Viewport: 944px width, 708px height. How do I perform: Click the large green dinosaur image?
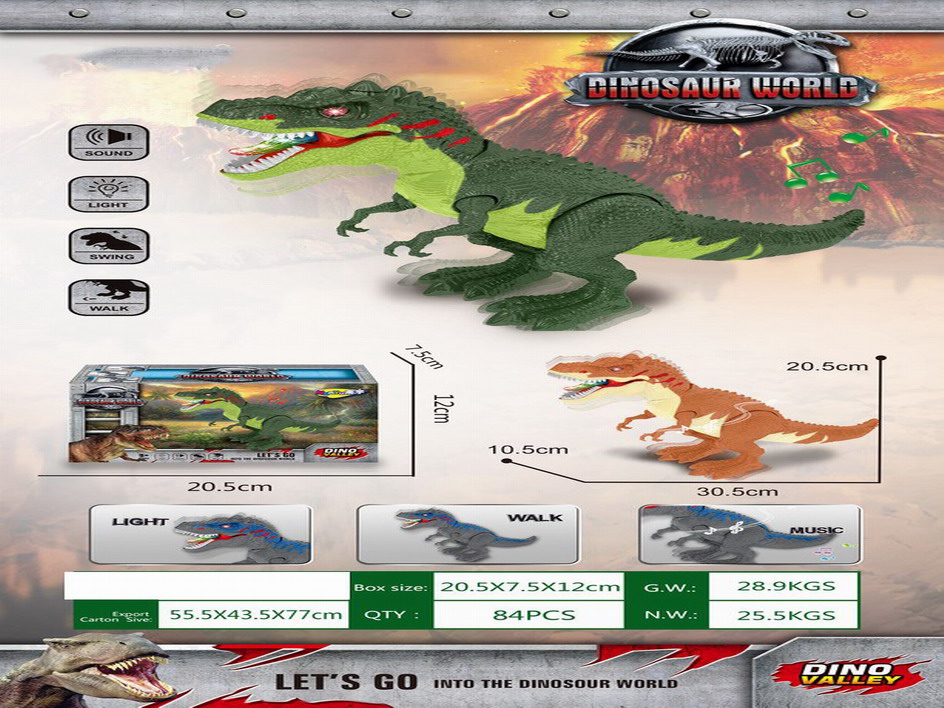520,200
